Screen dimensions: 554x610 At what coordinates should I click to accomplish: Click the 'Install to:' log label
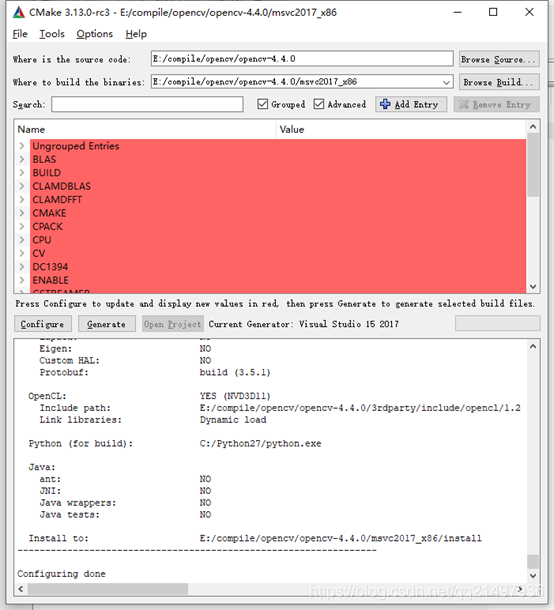(x=59, y=538)
